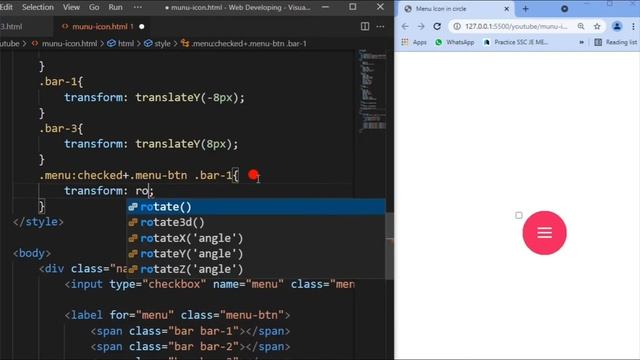Show hidden bookmarks with the chevron
This screenshot has height=360, width=640.
tap(581, 42)
